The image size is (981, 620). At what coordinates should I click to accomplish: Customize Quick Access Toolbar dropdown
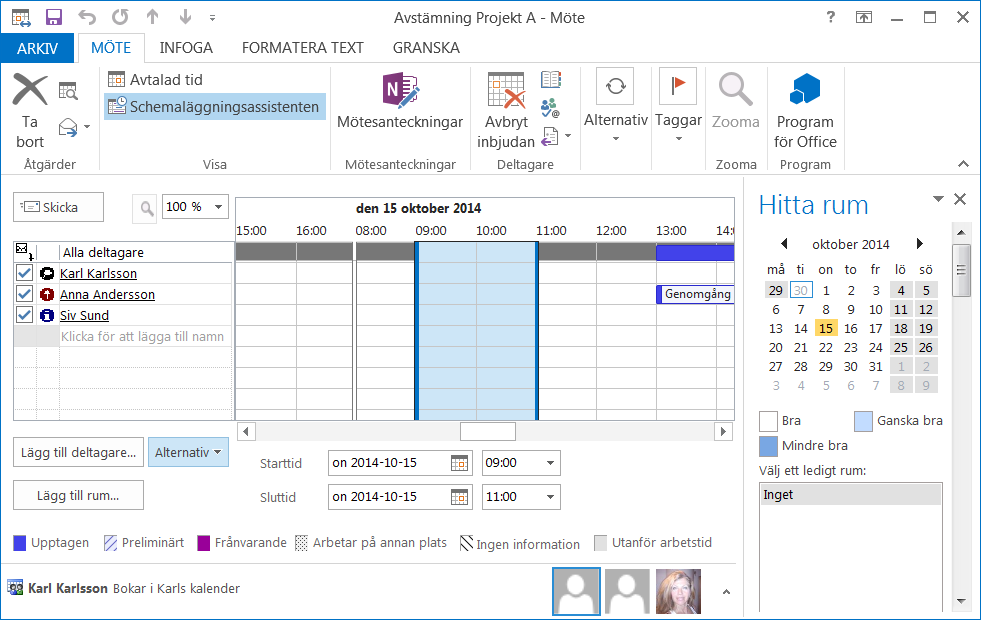click(x=213, y=18)
